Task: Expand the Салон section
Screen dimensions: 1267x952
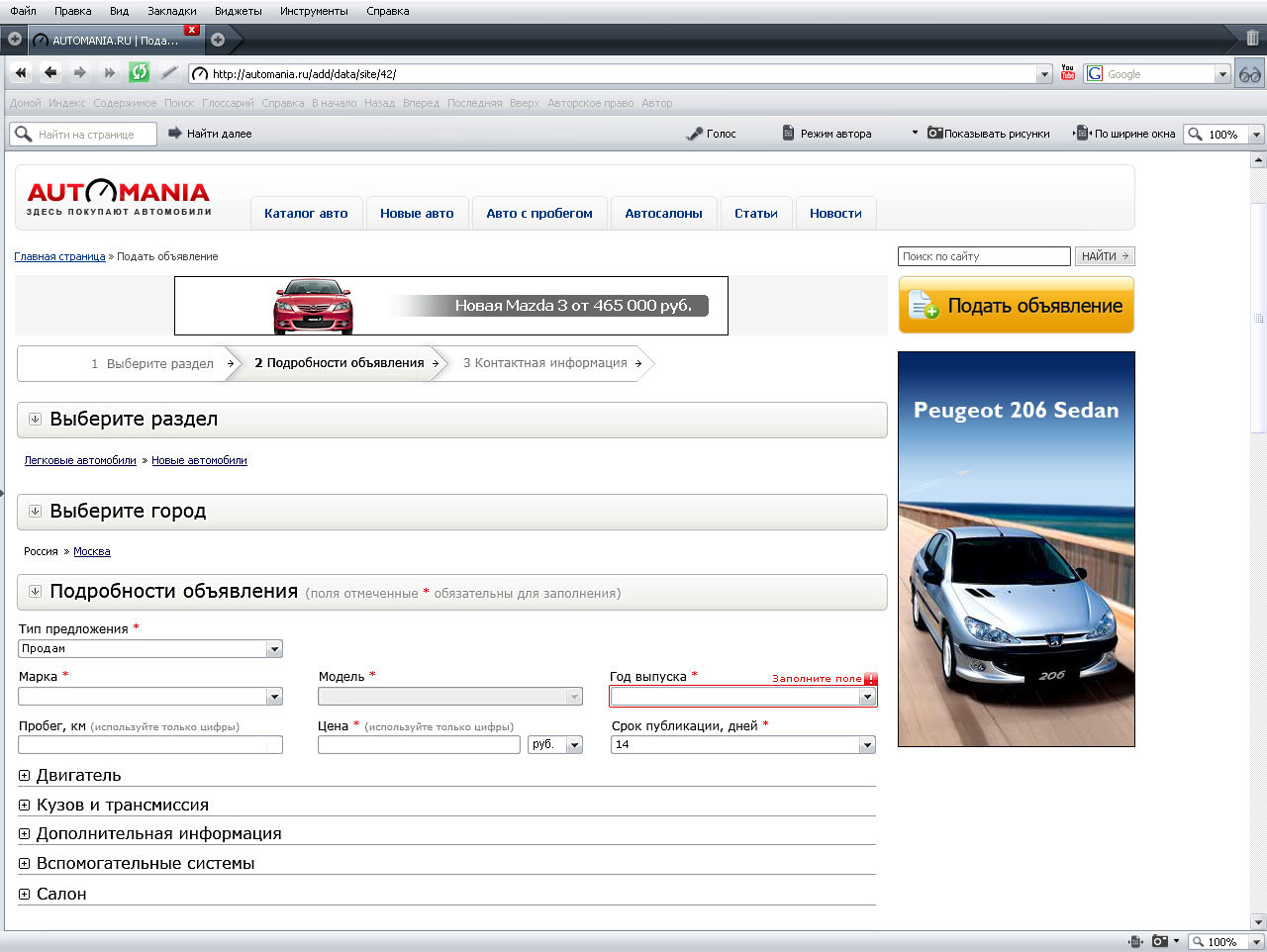Action: click(24, 892)
